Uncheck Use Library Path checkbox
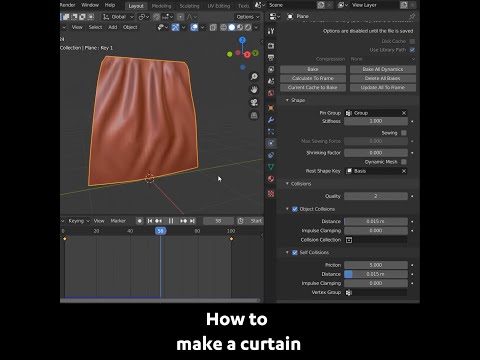 click(412, 50)
